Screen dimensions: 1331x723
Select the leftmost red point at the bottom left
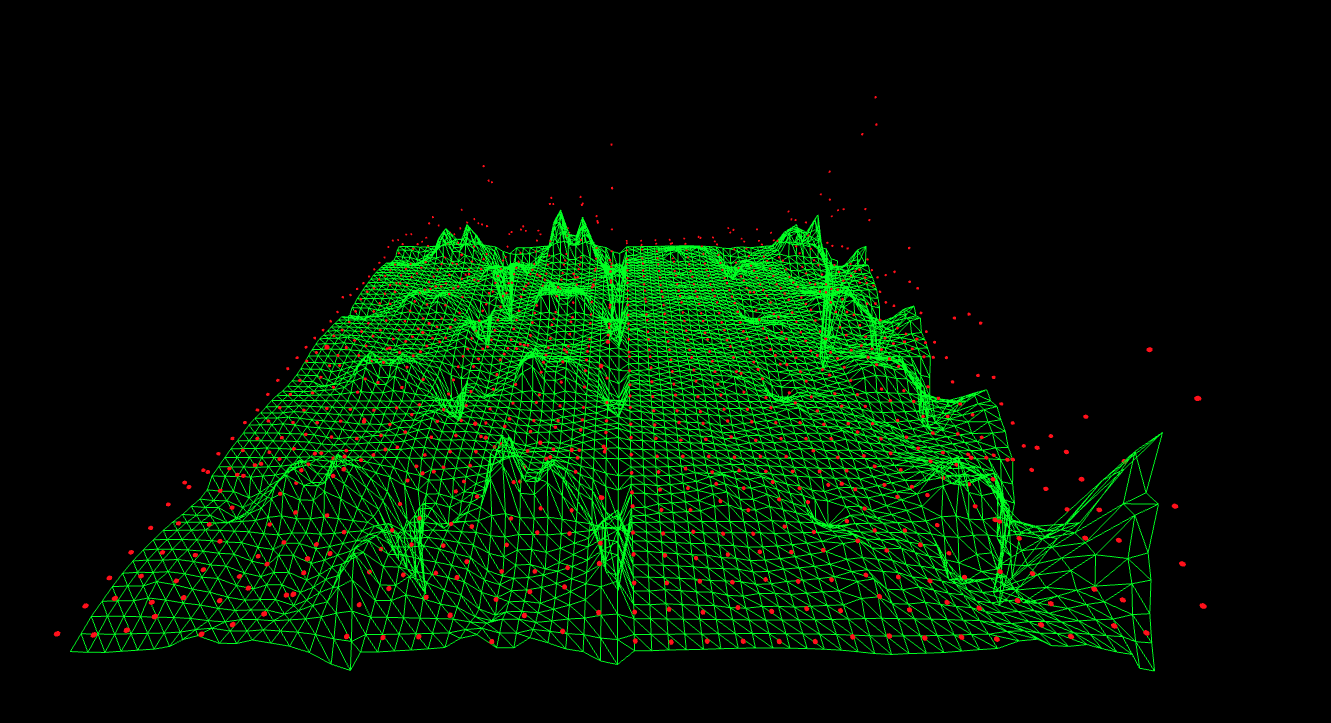point(57,634)
